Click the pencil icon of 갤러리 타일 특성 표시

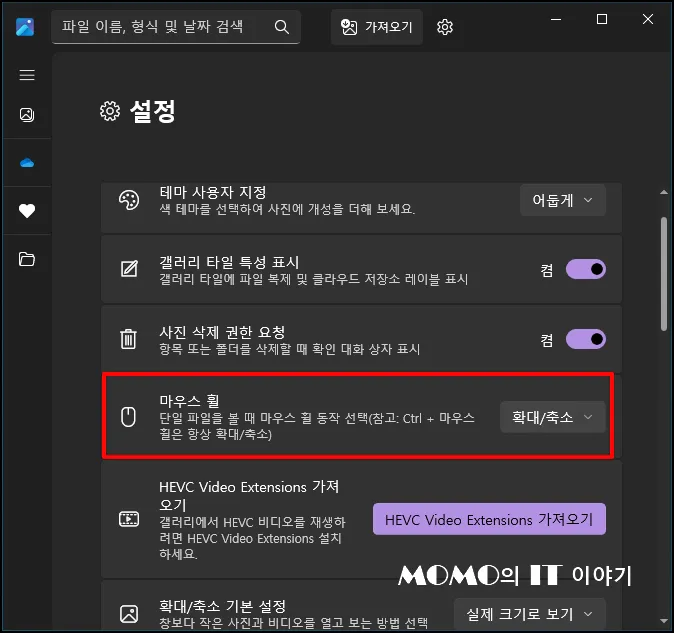pos(129,269)
